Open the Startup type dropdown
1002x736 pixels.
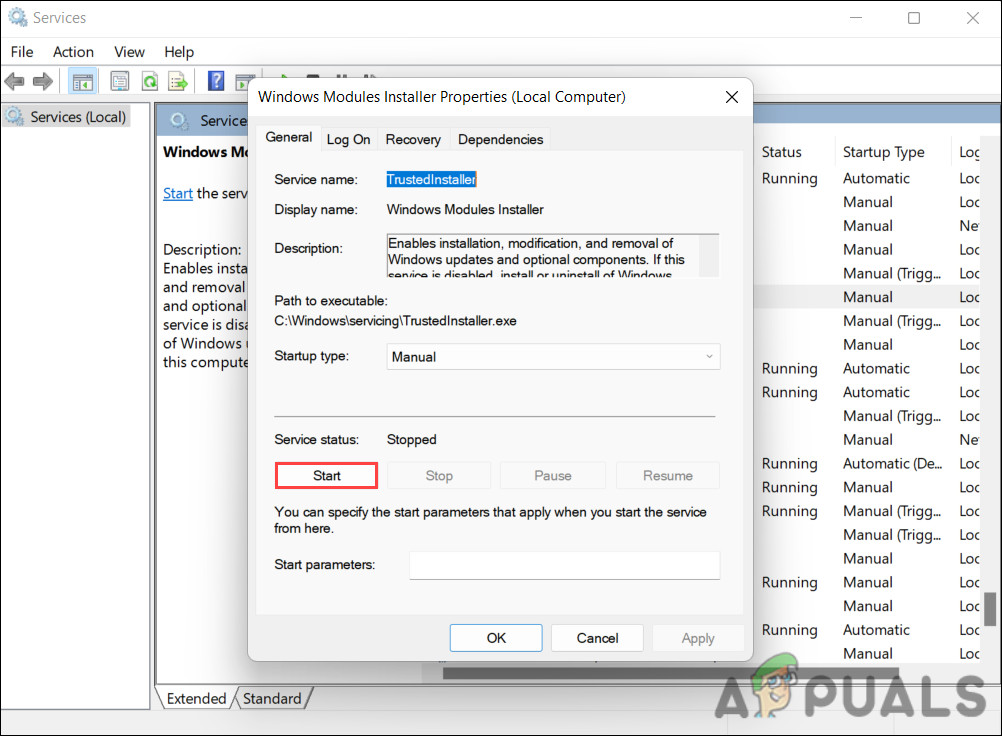[x=553, y=356]
